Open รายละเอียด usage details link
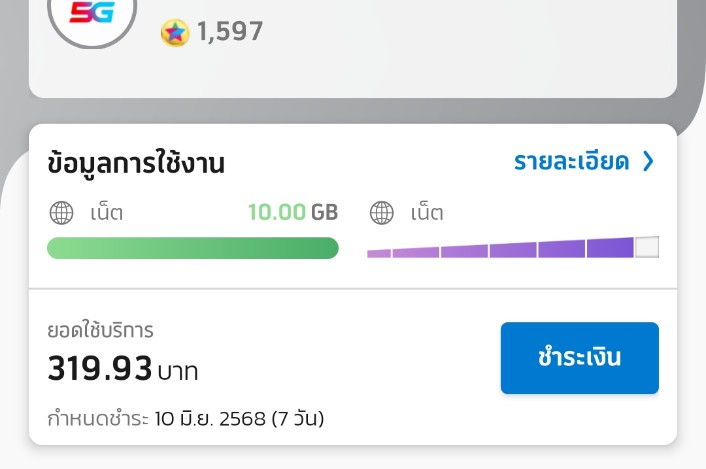The image size is (706, 469). (x=571, y=161)
